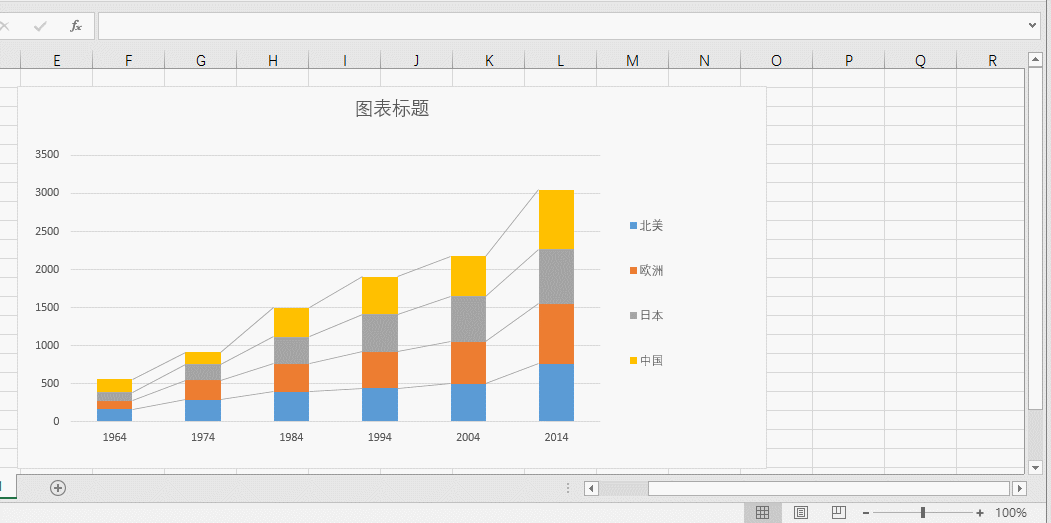This screenshot has width=1051, height=523.
Task: Click the Insert Function fx icon
Action: (76, 26)
